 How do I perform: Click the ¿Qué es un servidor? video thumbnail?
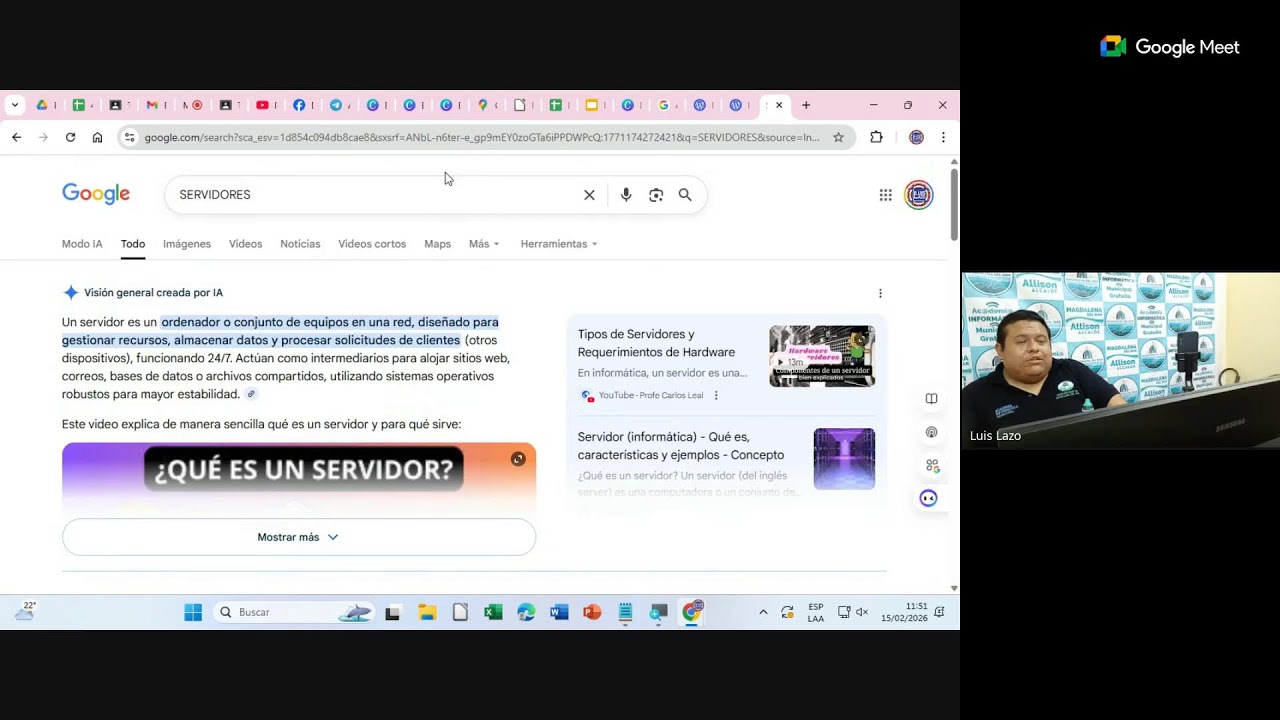[299, 477]
